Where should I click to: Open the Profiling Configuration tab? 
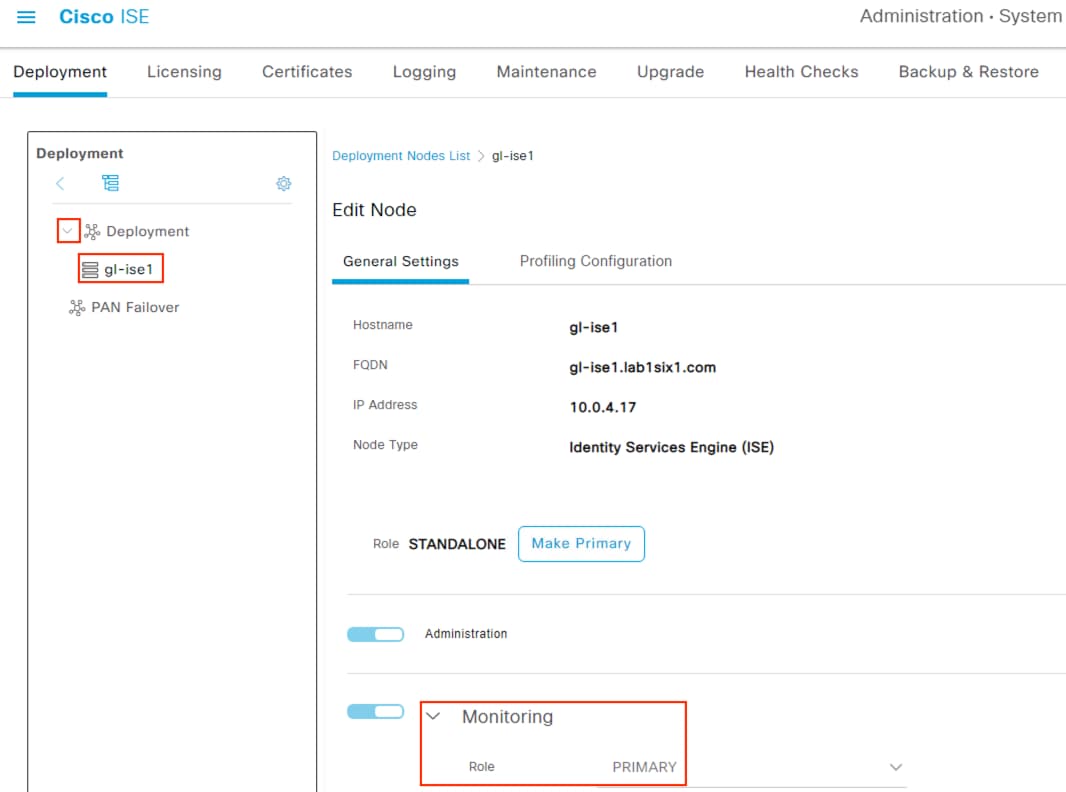596,262
